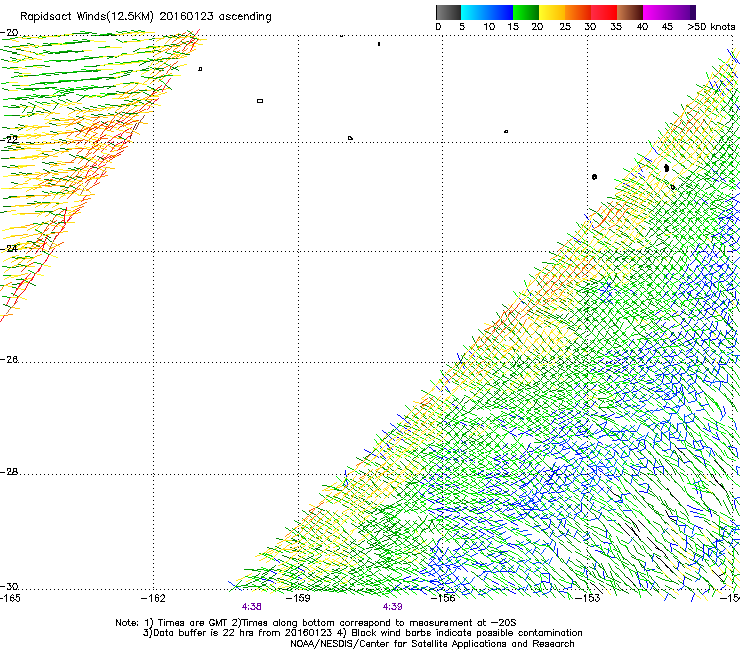Click the orange 25-30 knots color band
The height and width of the screenshot is (650, 740).
coord(578,12)
